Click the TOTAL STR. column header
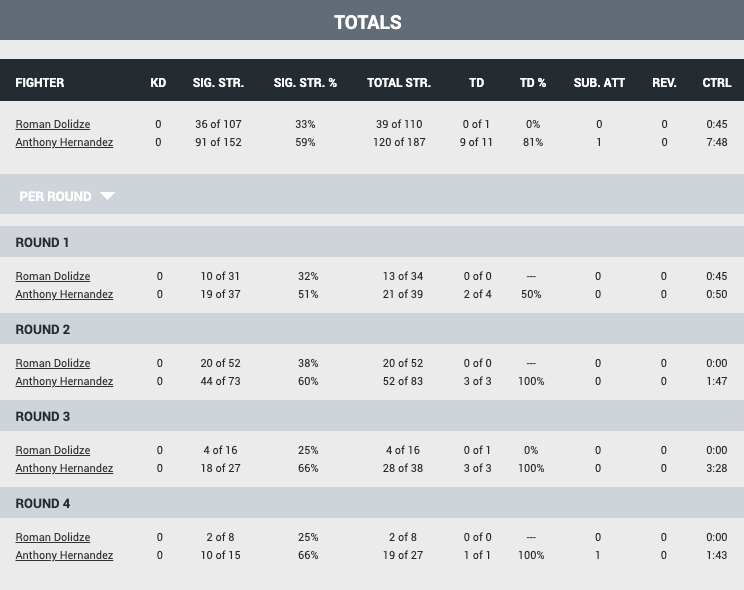Image resolution: width=744 pixels, height=590 pixels. tap(399, 83)
